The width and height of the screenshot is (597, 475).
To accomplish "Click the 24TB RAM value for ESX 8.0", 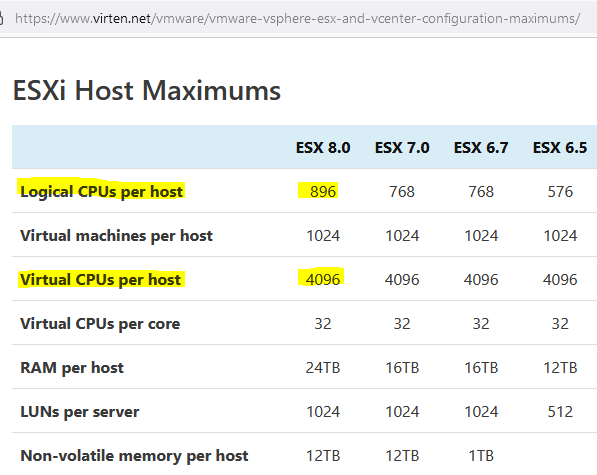I will click(323, 368).
